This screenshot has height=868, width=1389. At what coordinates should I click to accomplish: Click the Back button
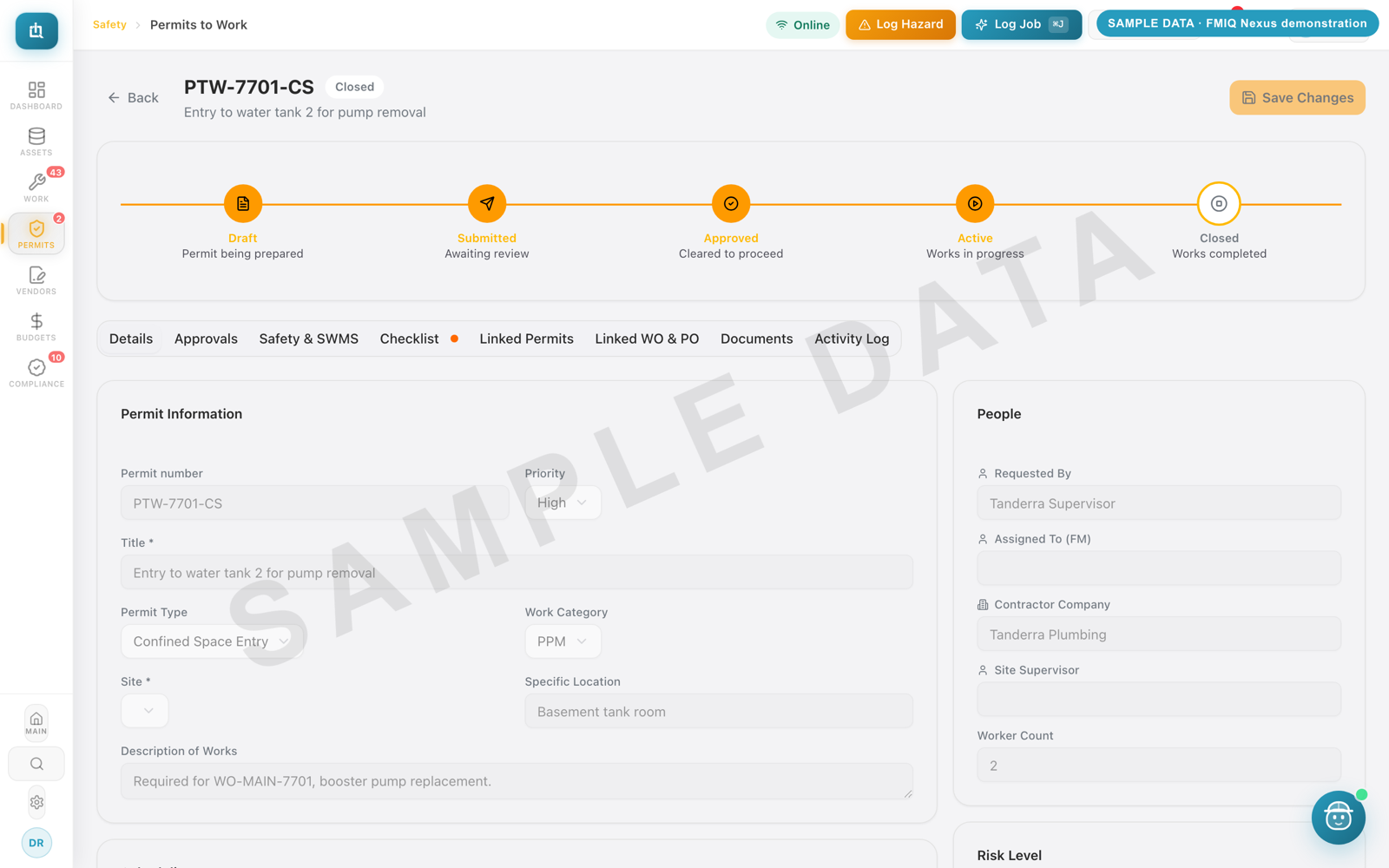click(133, 98)
